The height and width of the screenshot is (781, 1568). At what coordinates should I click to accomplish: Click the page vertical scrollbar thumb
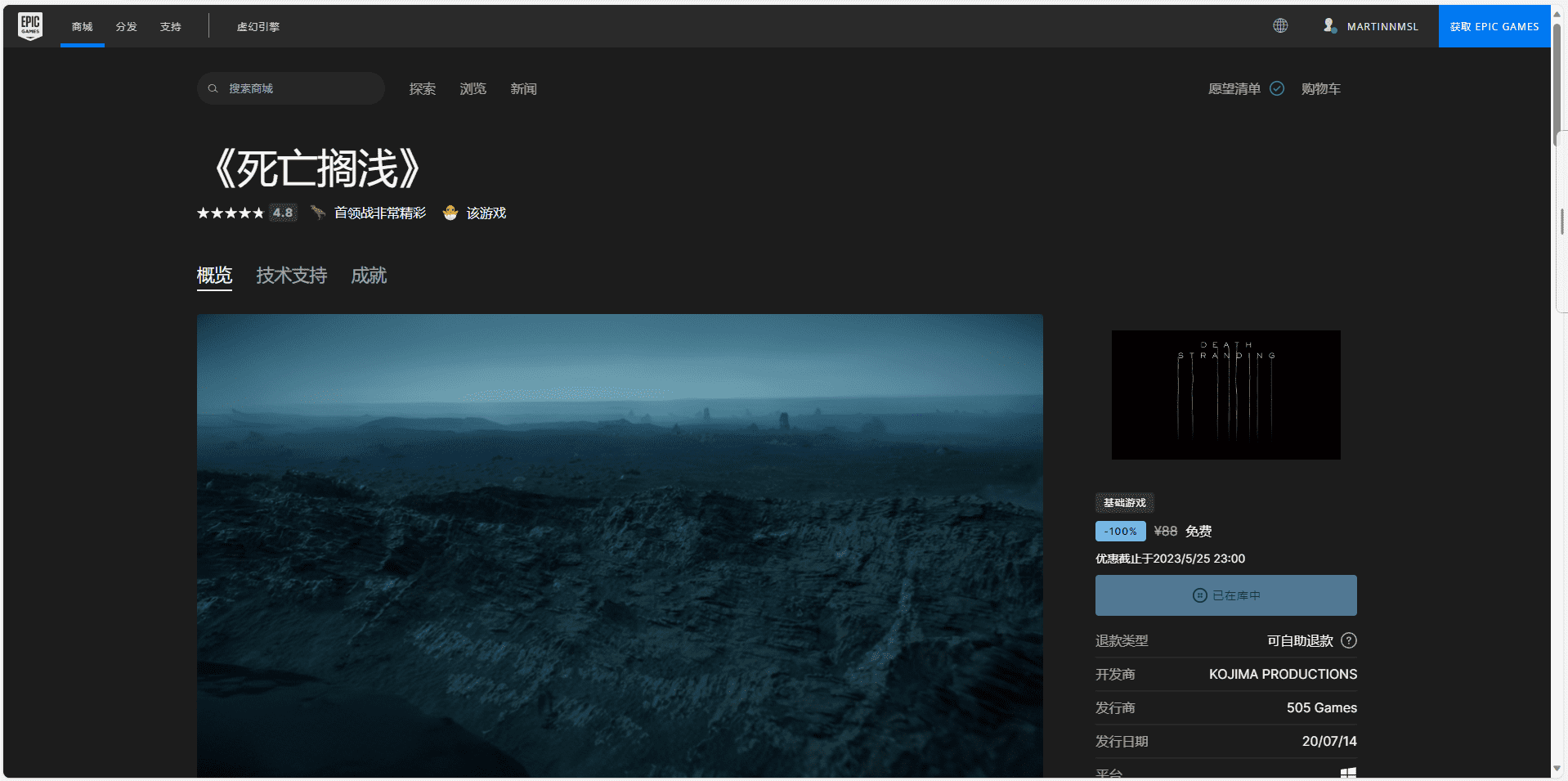click(x=1557, y=85)
